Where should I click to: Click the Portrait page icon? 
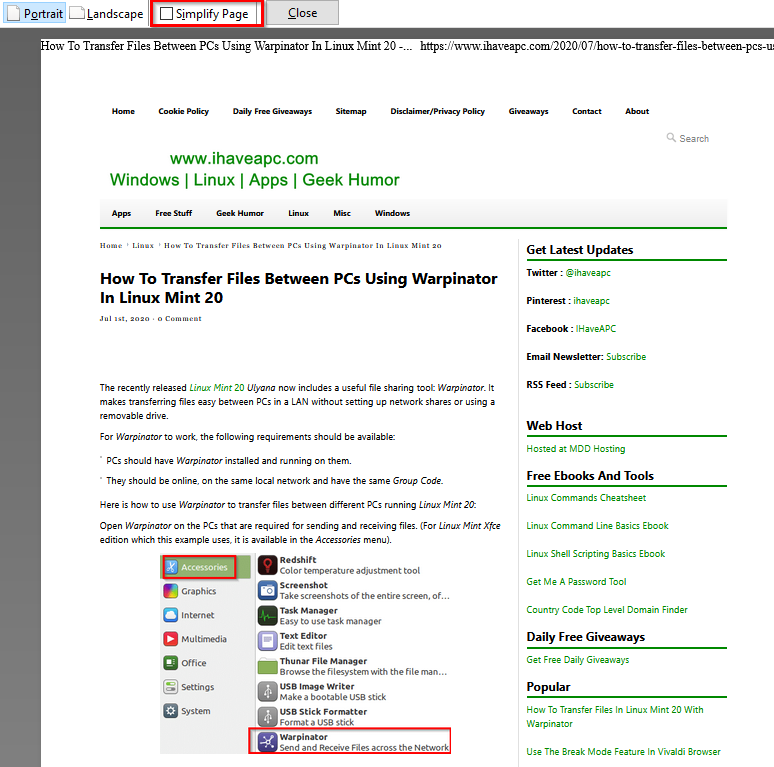pos(14,13)
